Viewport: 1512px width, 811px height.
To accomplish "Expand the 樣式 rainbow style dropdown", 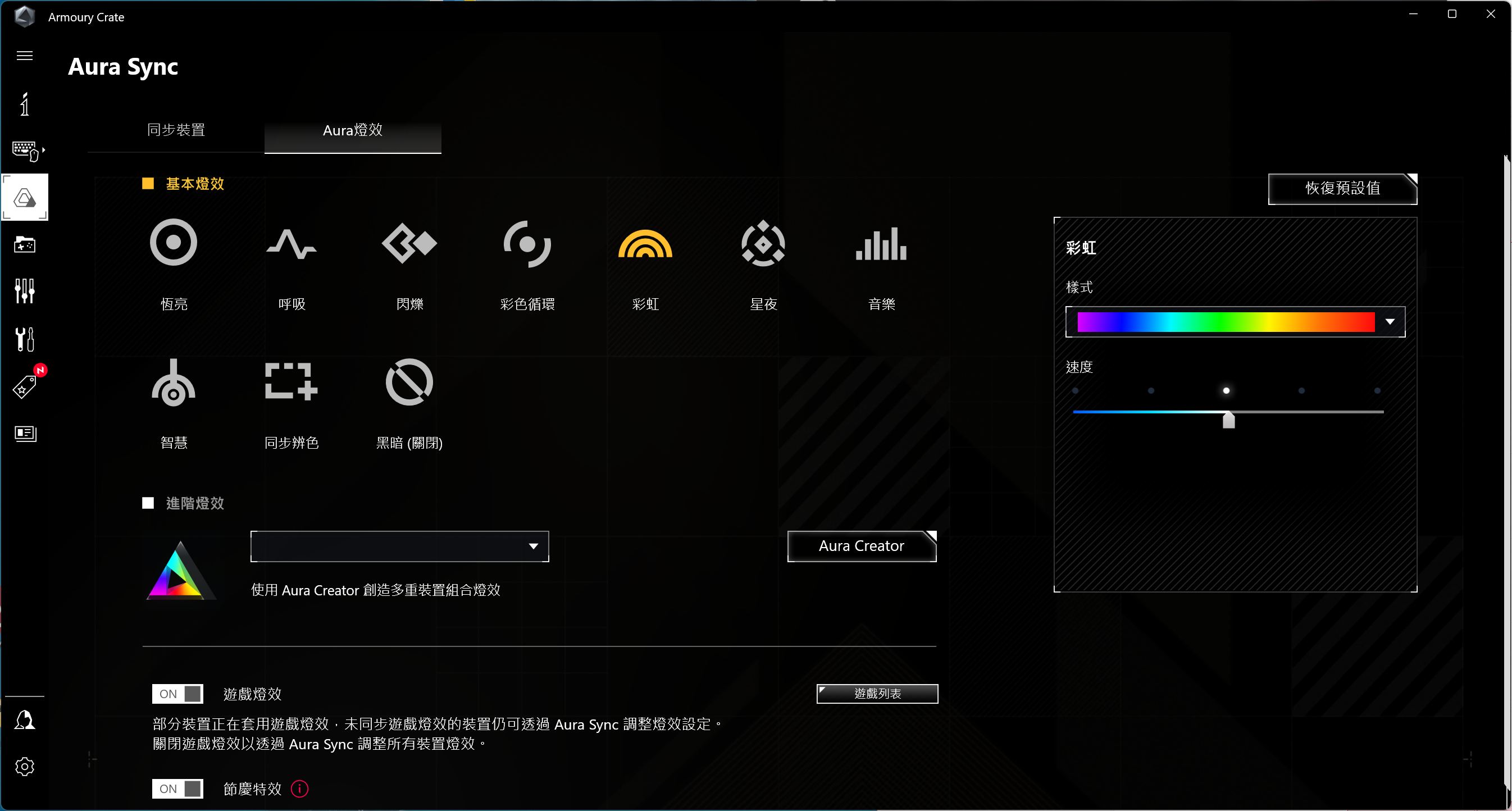I will 1390,322.
